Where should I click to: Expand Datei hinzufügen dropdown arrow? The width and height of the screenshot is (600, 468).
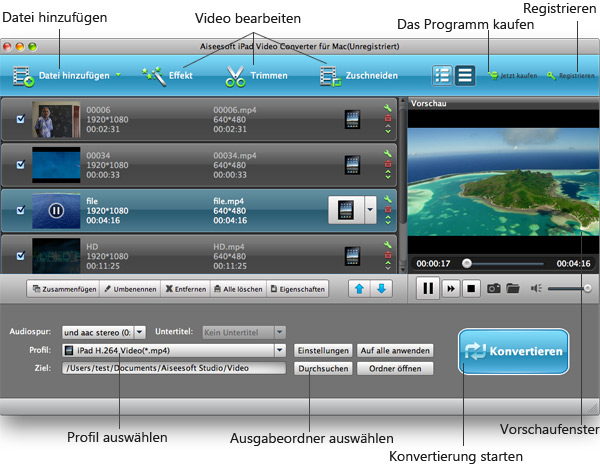[119, 75]
